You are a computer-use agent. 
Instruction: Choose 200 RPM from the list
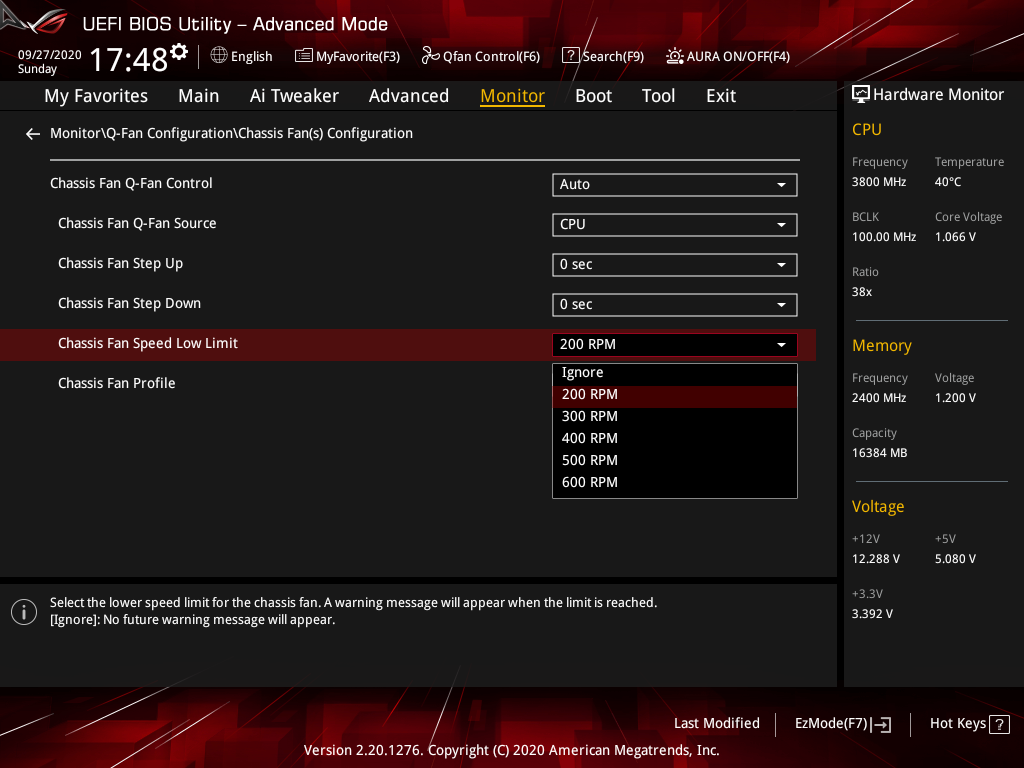[x=675, y=394]
